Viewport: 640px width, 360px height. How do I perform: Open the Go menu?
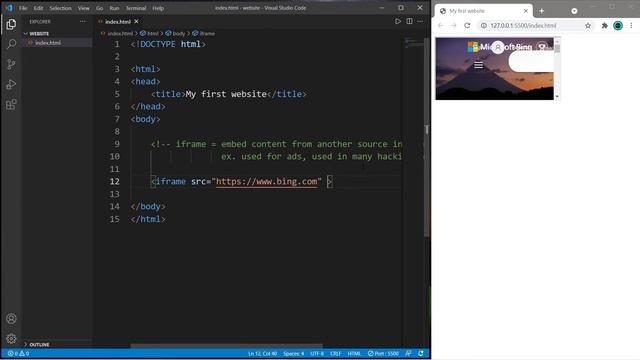100,8
